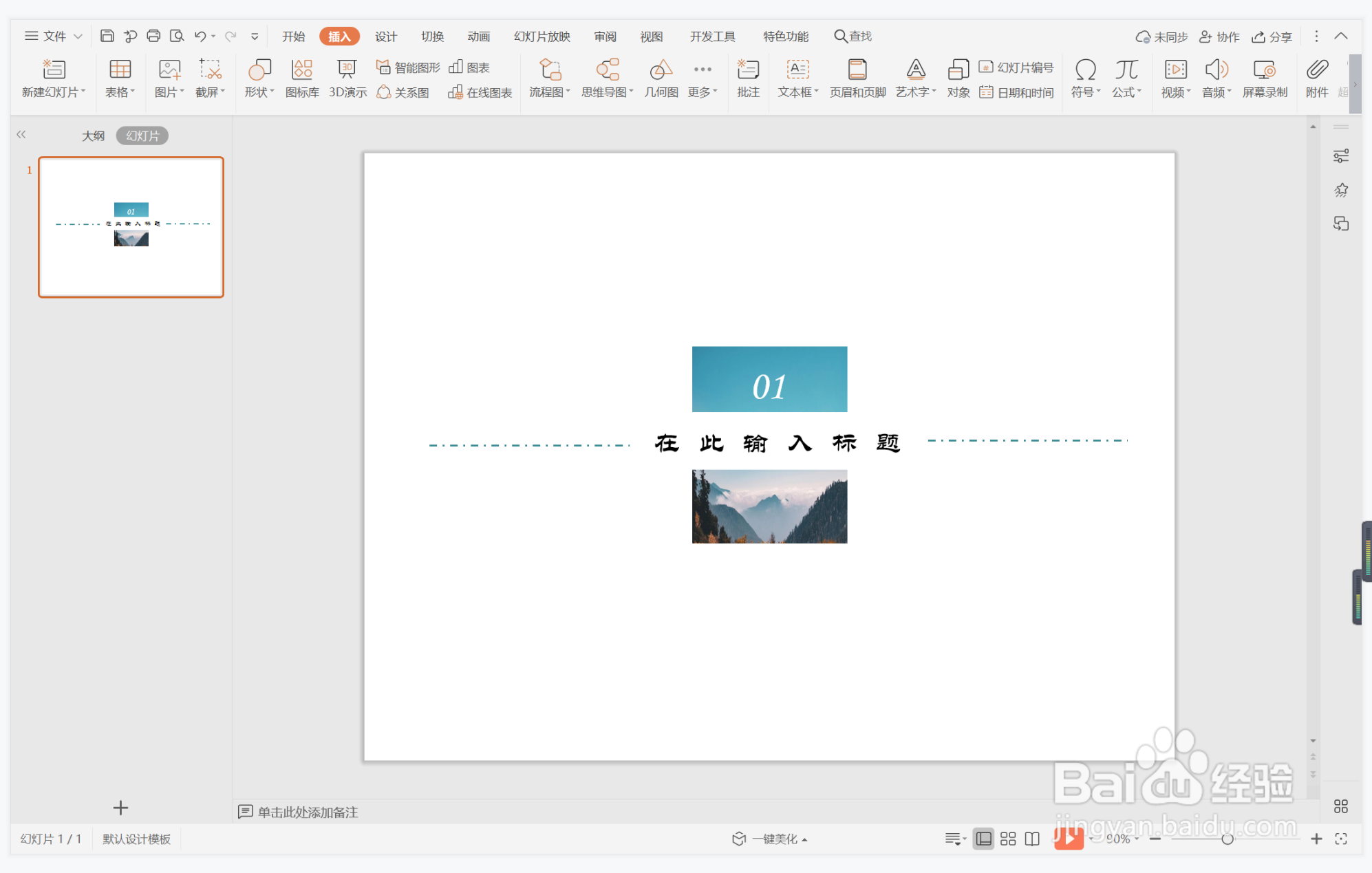Insert Date and Time (日期和时间)
Image resolution: width=1372 pixels, height=873 pixels.
(x=1016, y=92)
